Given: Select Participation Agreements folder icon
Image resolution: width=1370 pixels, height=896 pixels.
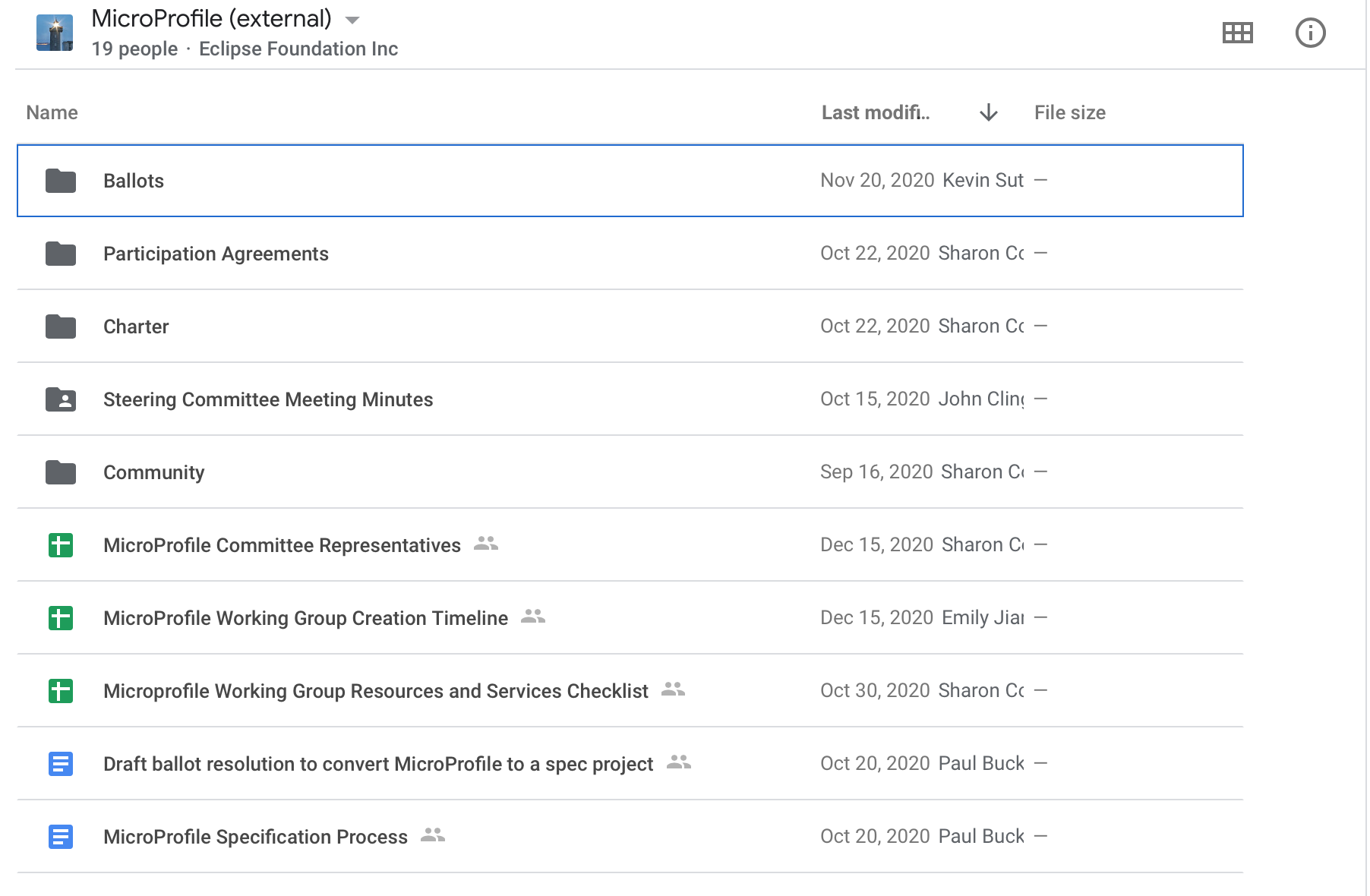Looking at the screenshot, I should (x=61, y=254).
